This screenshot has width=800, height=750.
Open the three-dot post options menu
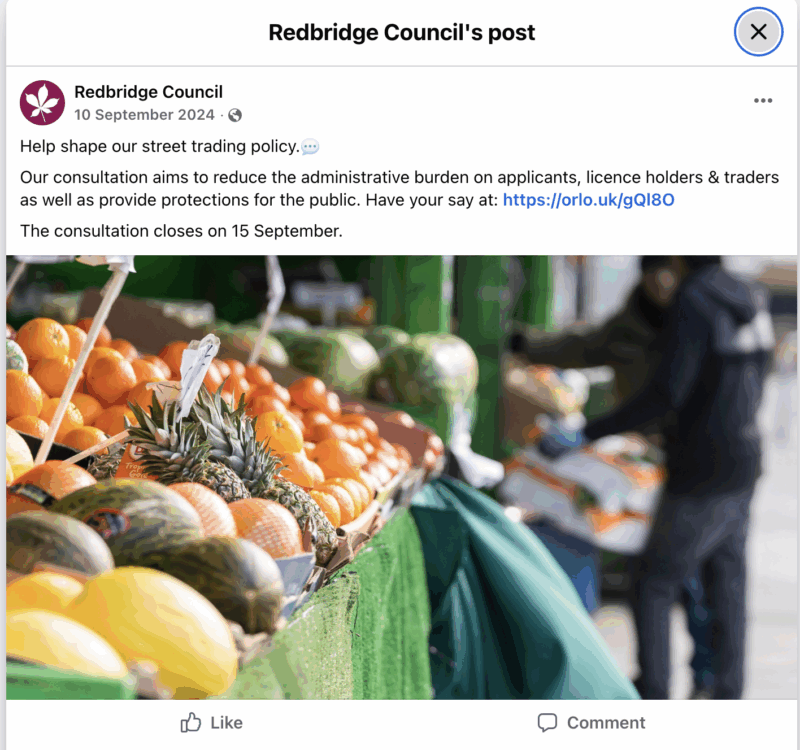coord(763,101)
